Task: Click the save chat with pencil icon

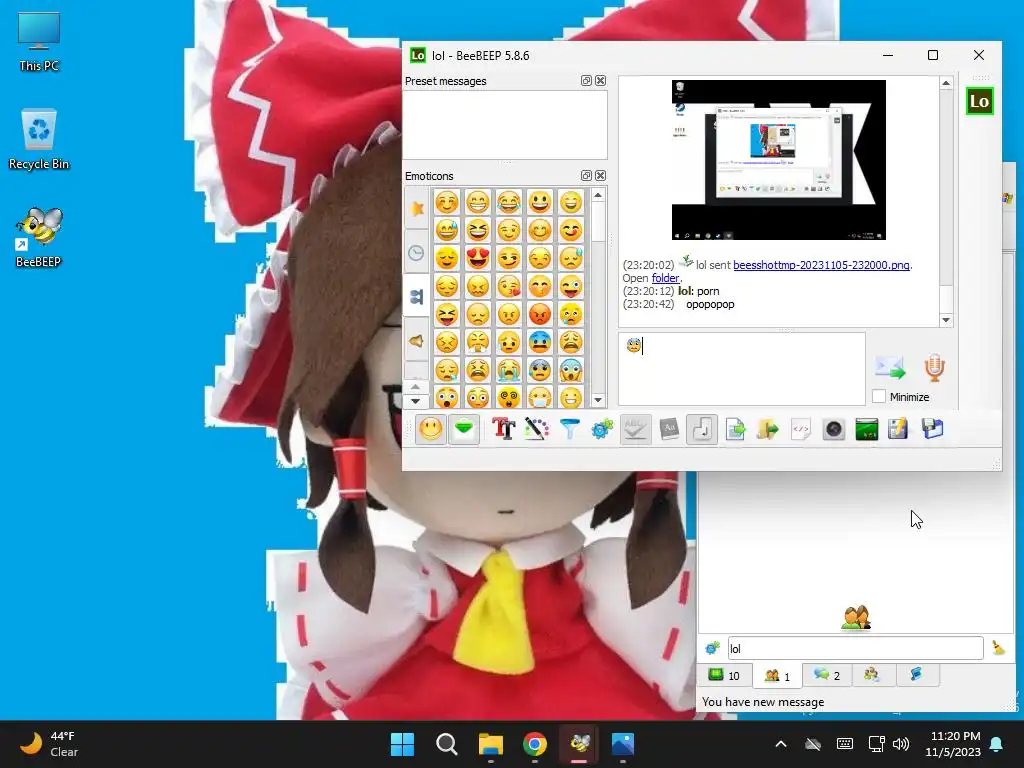Action: pos(899,429)
